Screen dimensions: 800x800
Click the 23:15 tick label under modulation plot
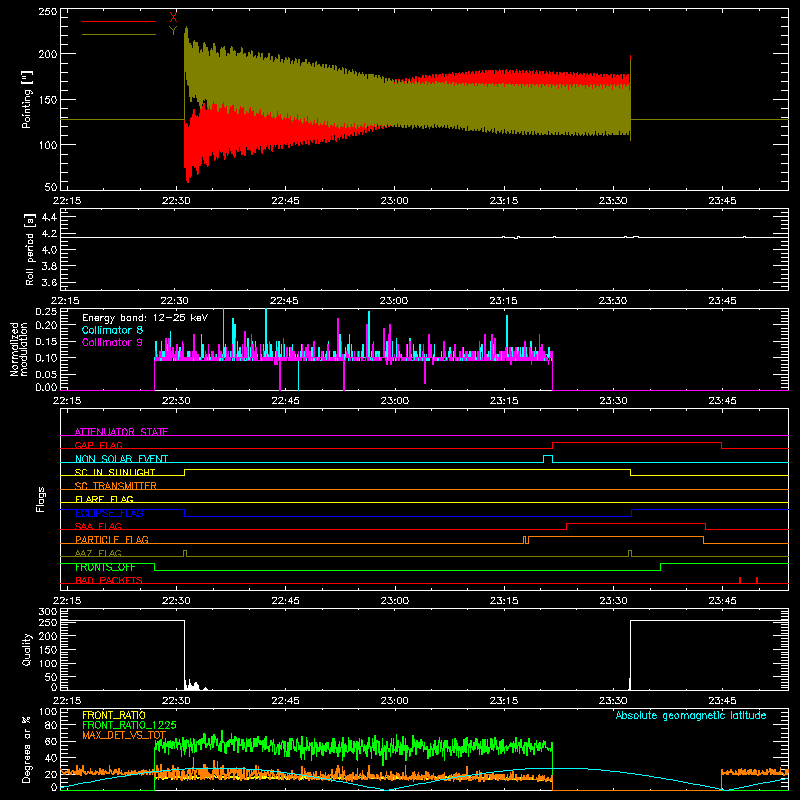(504, 401)
